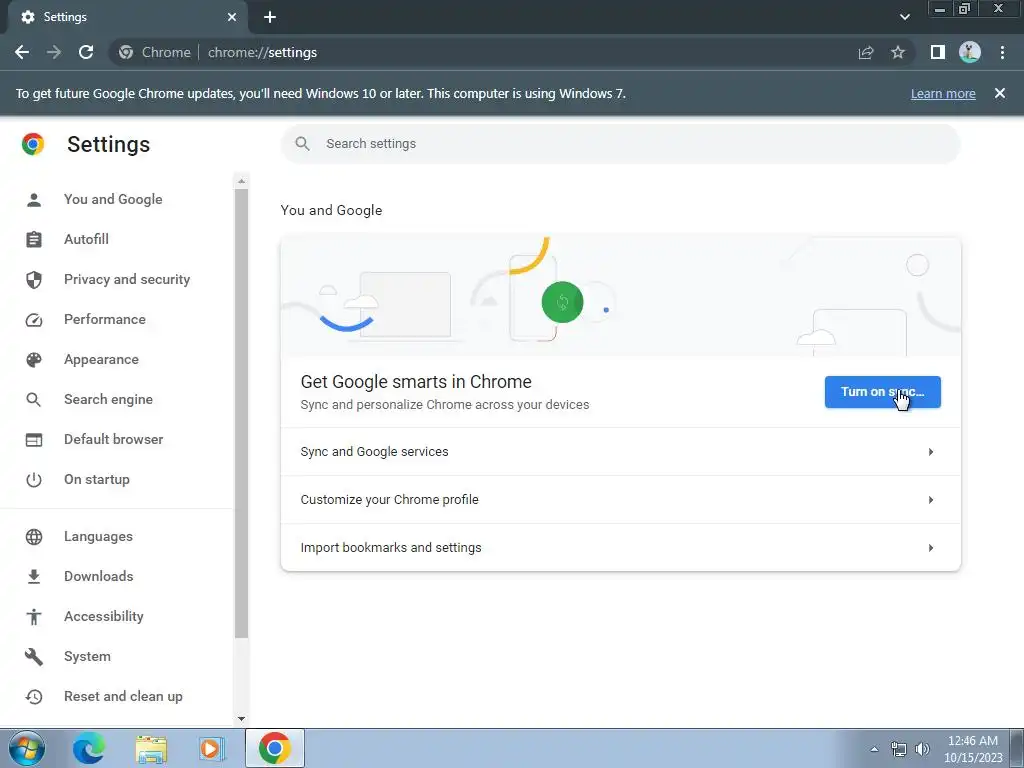The height and width of the screenshot is (768, 1024).
Task: Open the side panel icon
Action: (937, 52)
